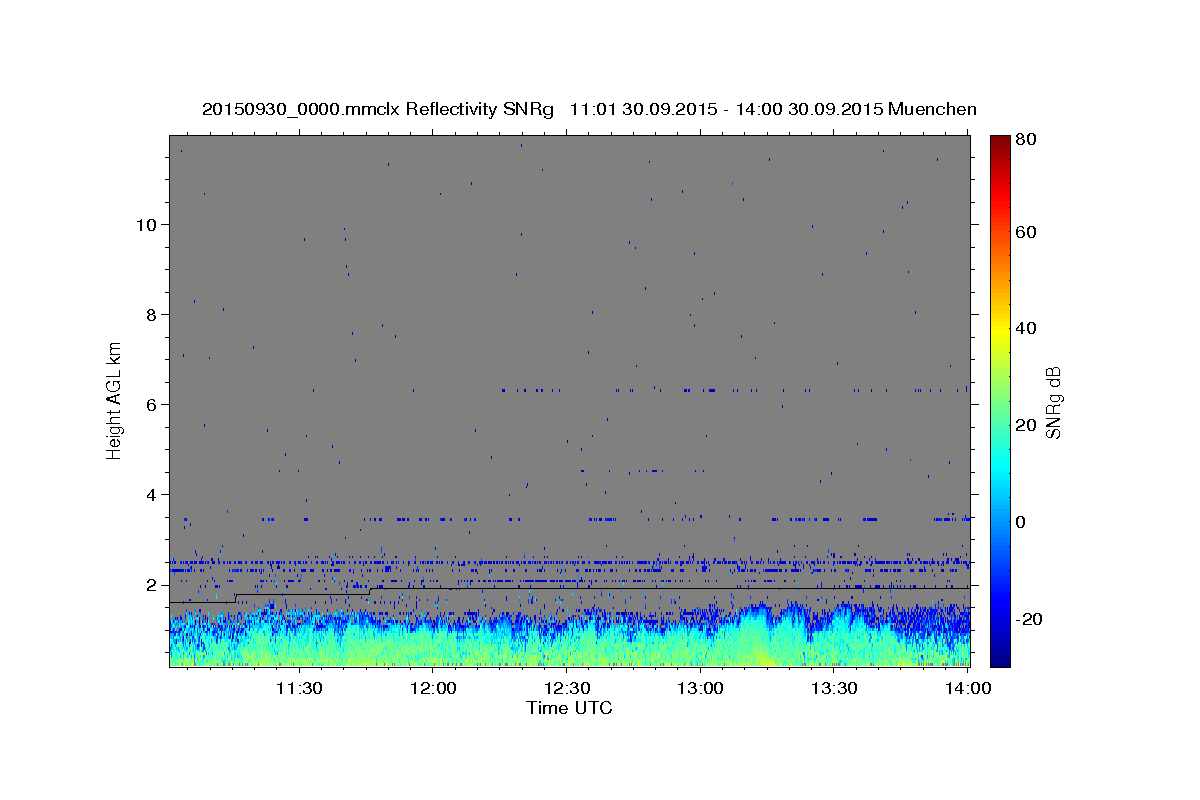
Task: Click the plot title text '20150930_0000.mmclx Reflectivity SNRg'
Action: [377, 109]
